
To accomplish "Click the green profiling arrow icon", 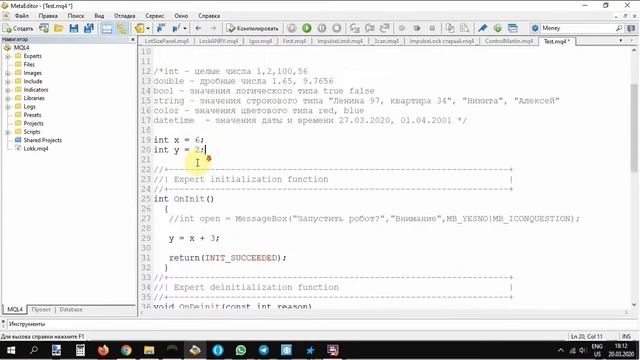I will click(x=417, y=28).
